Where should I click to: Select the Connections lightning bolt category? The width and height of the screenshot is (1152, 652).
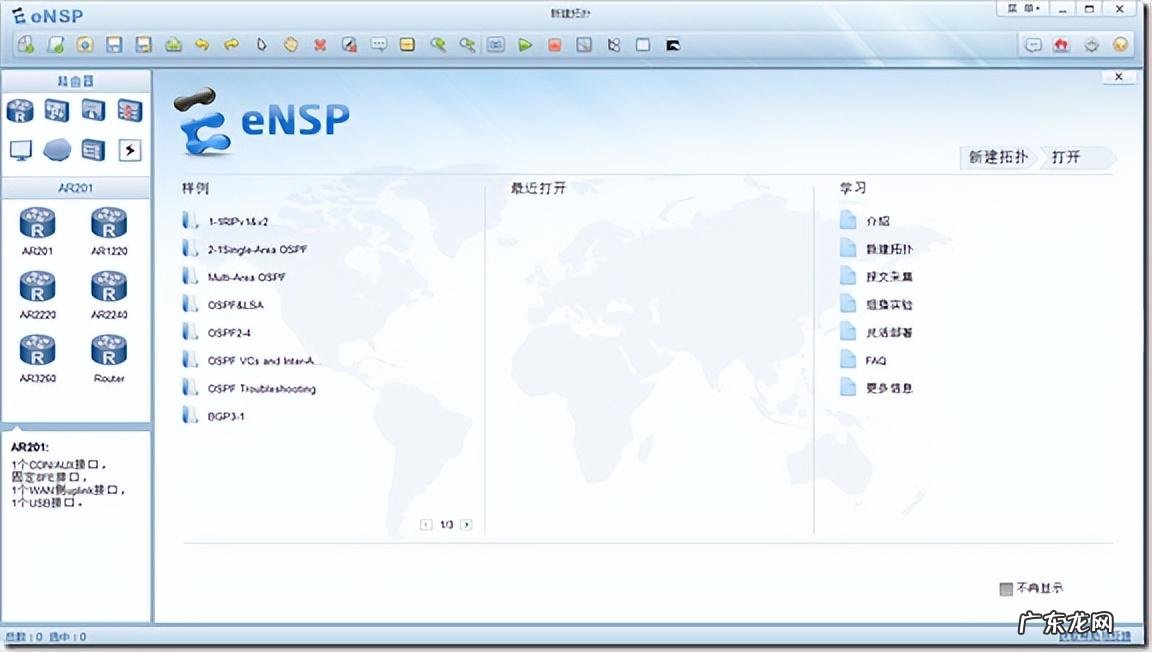pos(130,150)
